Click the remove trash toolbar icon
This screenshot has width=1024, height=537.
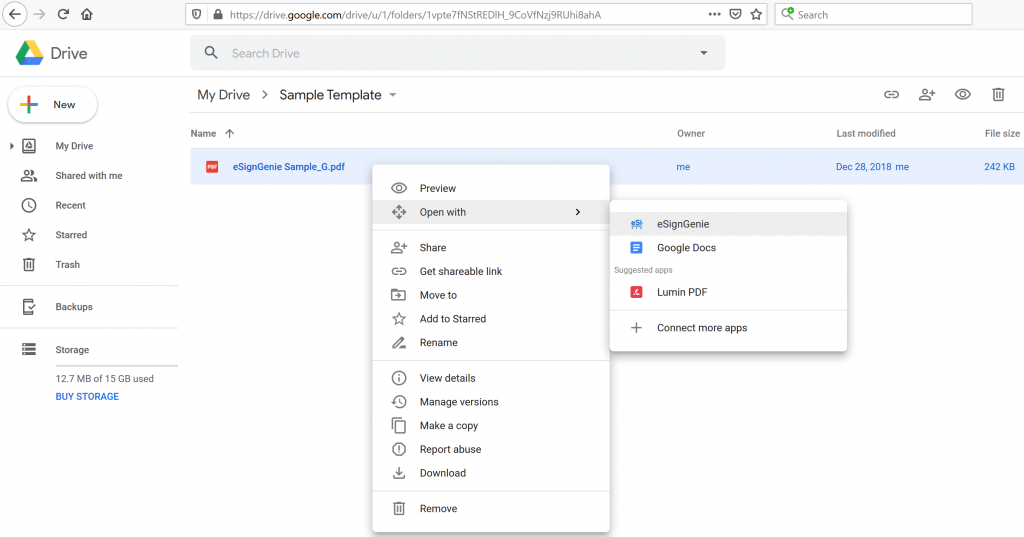coord(998,95)
